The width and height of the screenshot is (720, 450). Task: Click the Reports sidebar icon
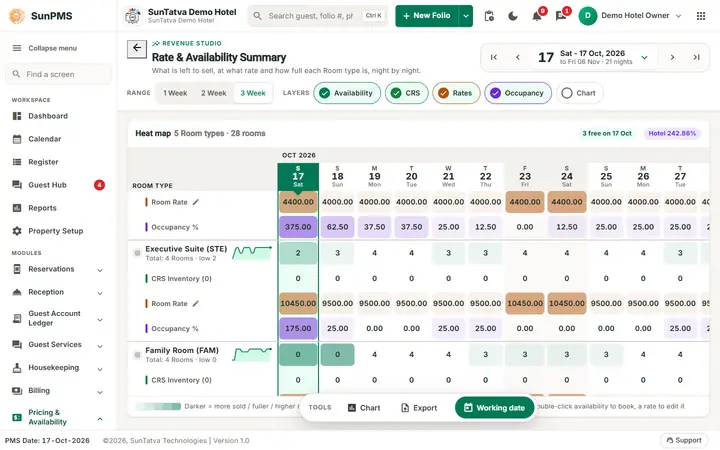pos(17,208)
